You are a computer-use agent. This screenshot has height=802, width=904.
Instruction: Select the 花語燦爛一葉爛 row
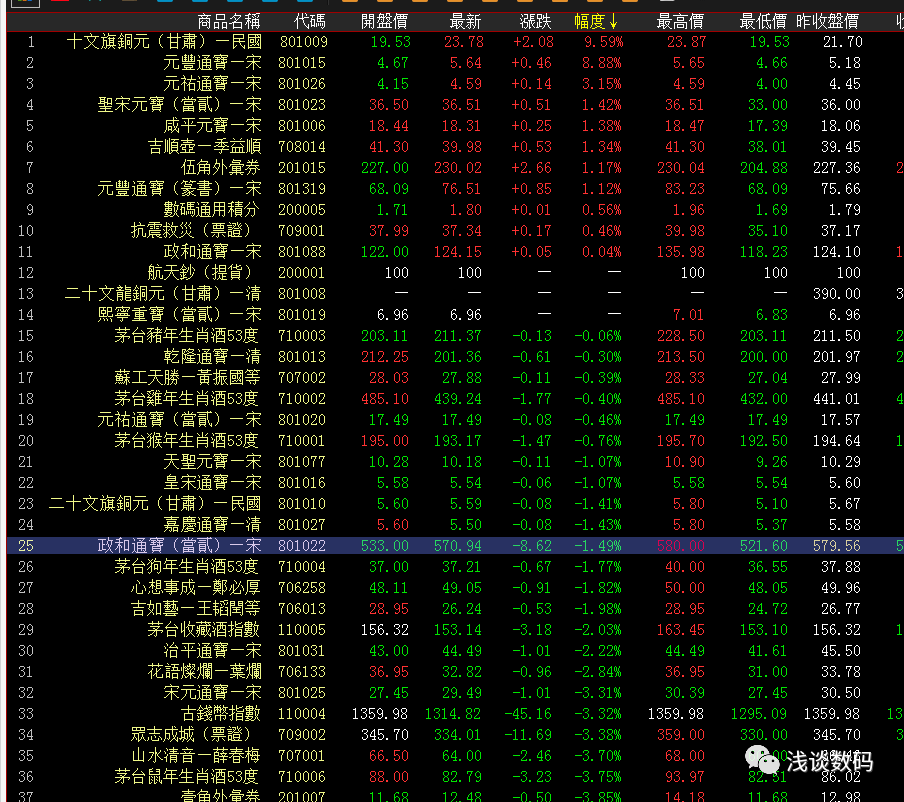455,672
